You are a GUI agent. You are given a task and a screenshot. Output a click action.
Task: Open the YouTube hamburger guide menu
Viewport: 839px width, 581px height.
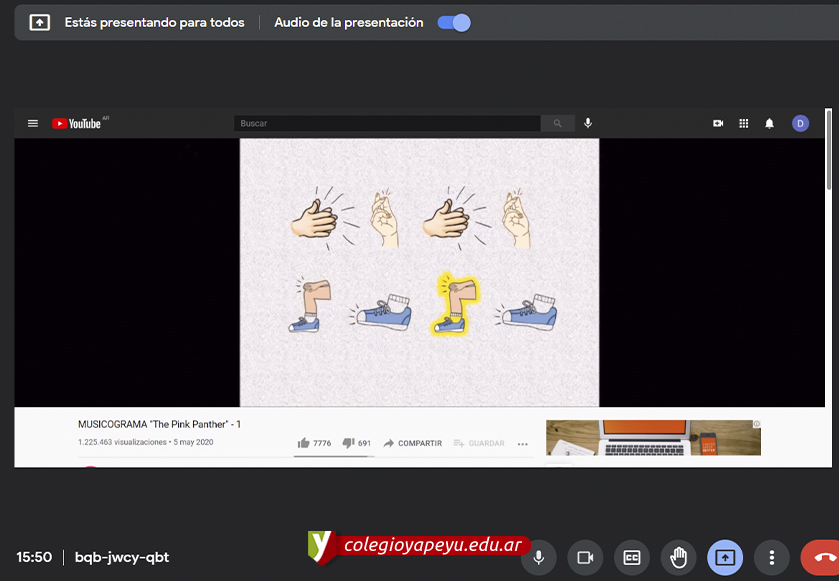[x=33, y=123]
